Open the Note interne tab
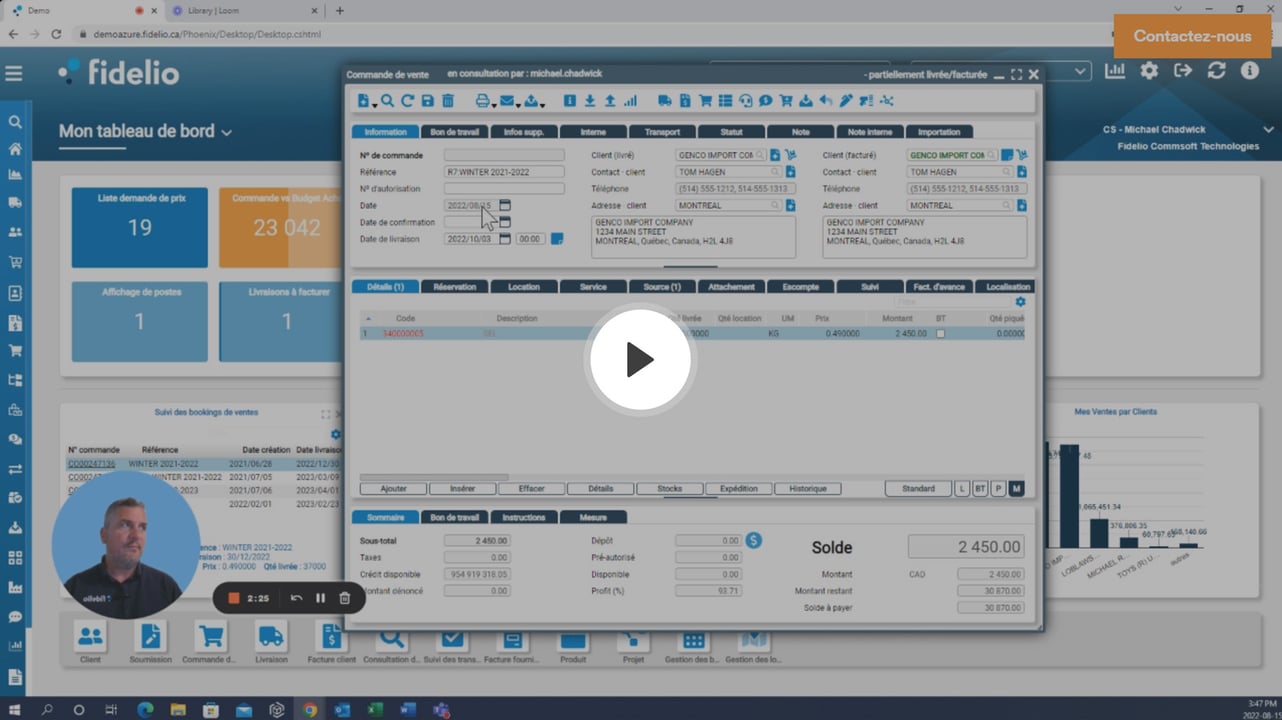Screen dimensions: 1282x720 (x=870, y=132)
